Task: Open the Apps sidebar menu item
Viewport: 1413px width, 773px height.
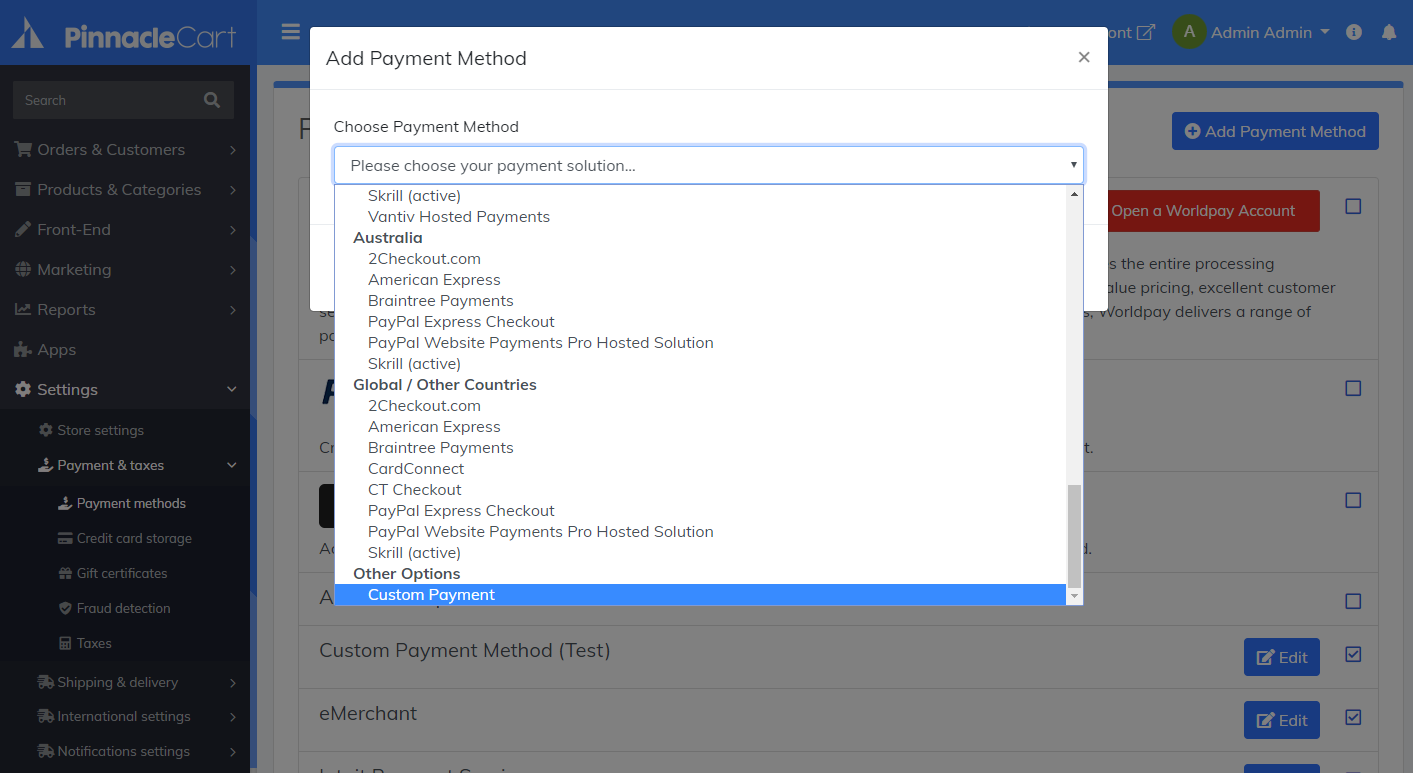Action: pyautogui.click(x=125, y=349)
